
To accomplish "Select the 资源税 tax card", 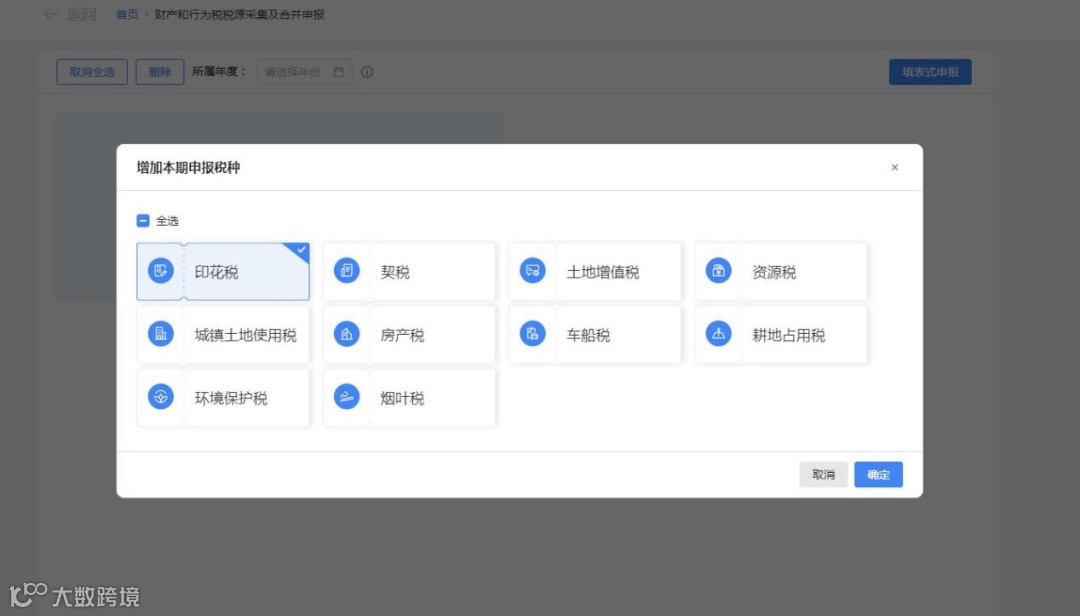I will click(781, 271).
